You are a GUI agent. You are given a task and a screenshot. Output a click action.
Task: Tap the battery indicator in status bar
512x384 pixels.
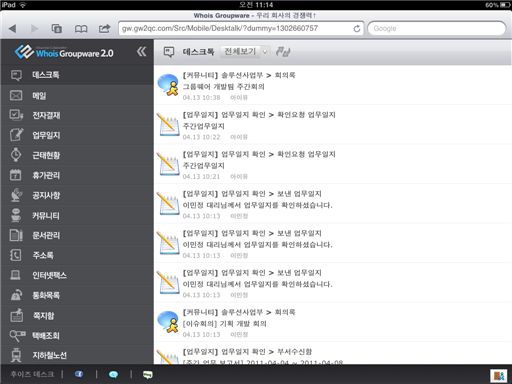(x=505, y=5)
